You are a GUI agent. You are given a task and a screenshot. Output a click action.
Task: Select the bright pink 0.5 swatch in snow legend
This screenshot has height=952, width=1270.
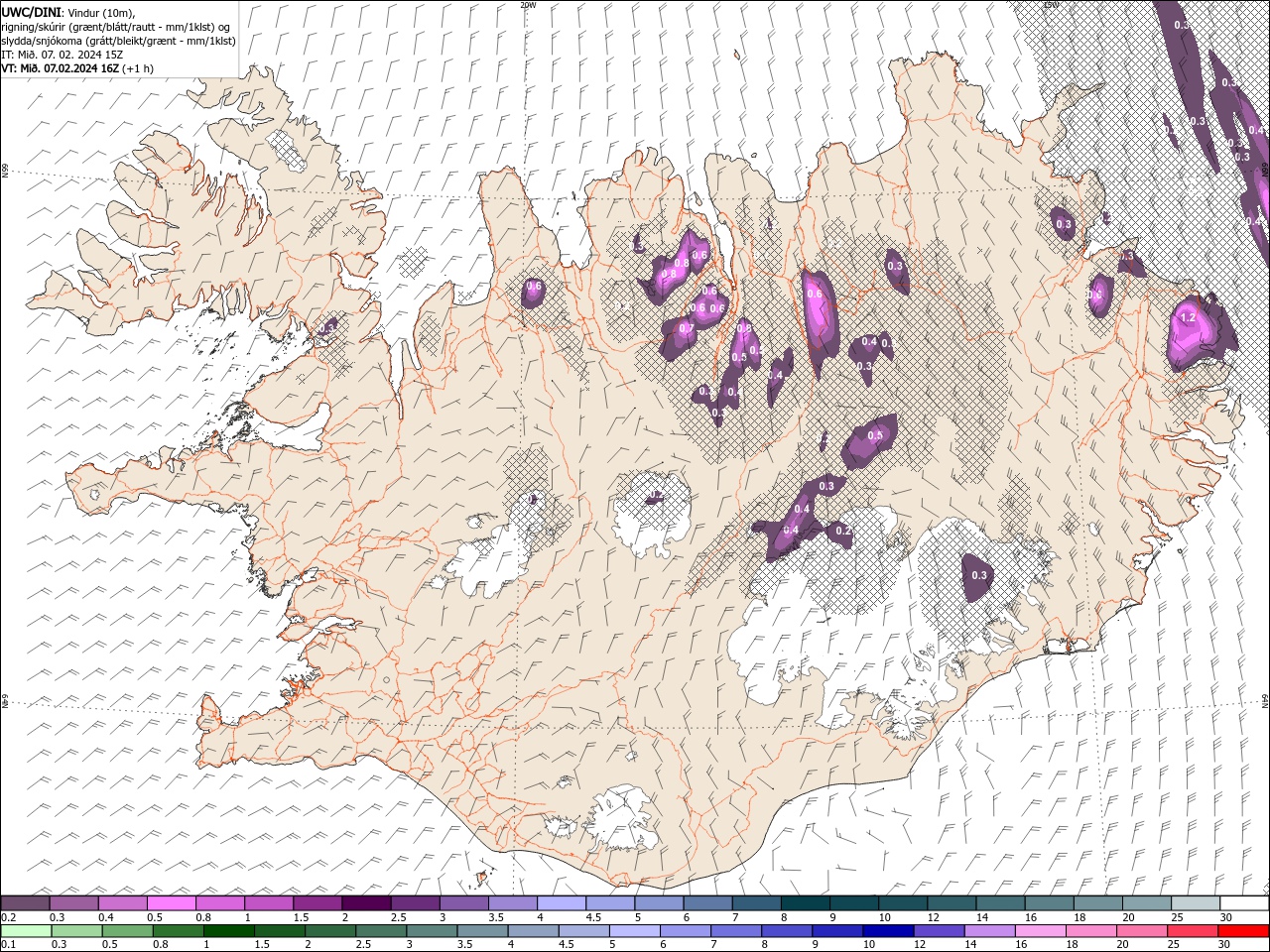[x=171, y=903]
